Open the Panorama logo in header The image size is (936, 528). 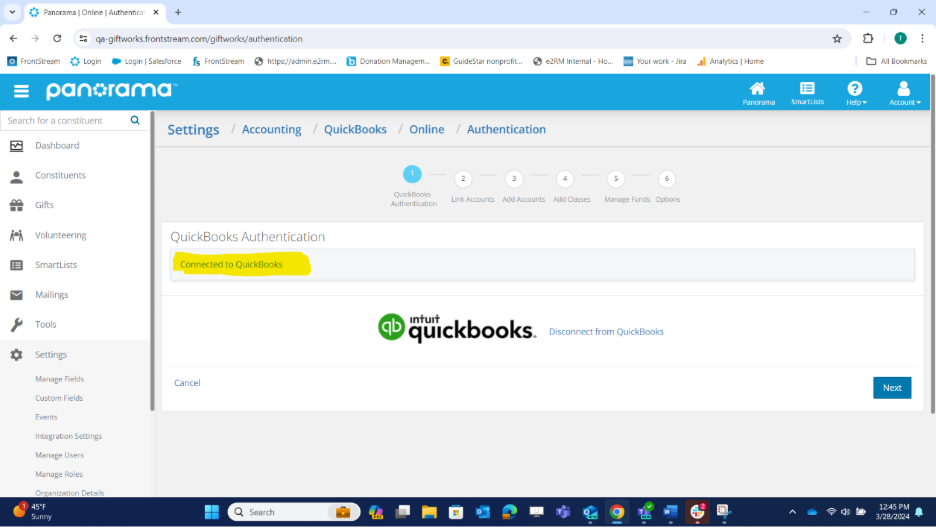click(x=111, y=91)
